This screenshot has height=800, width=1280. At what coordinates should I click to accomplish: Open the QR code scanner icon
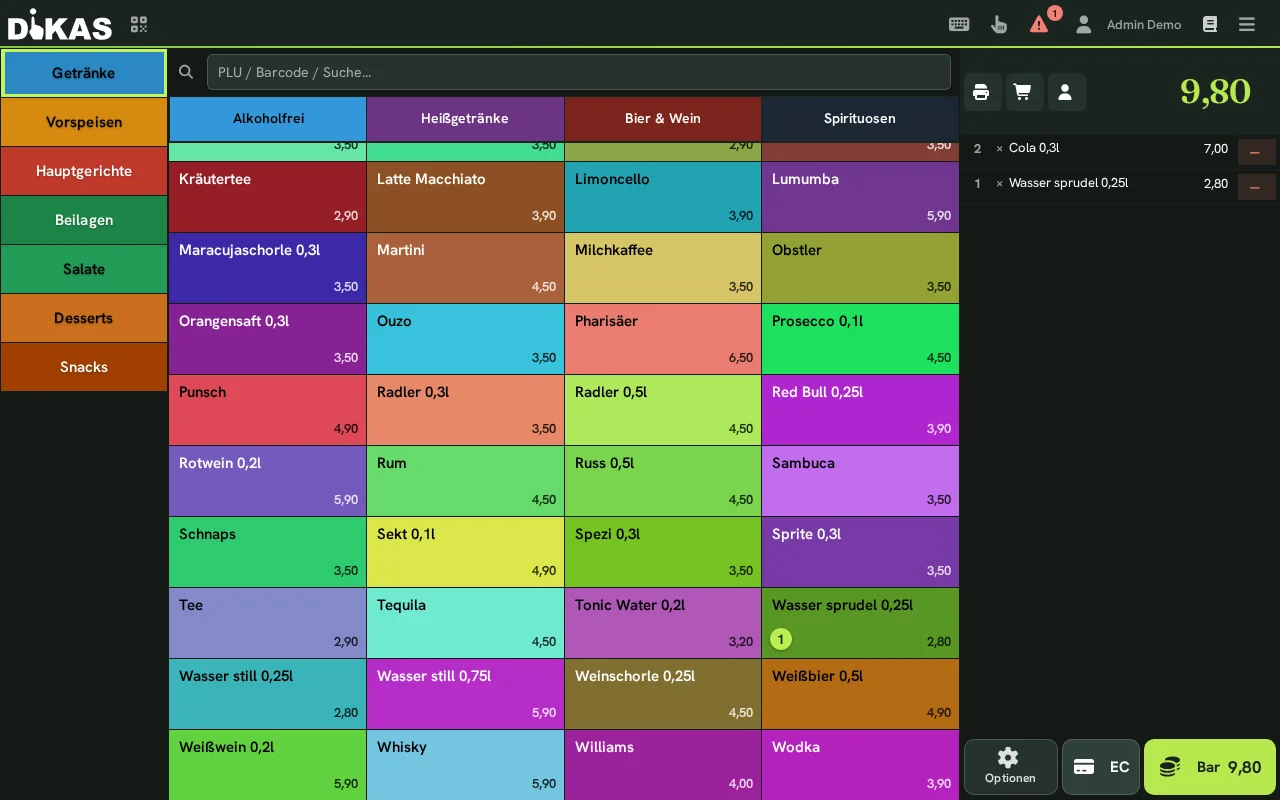(x=139, y=24)
